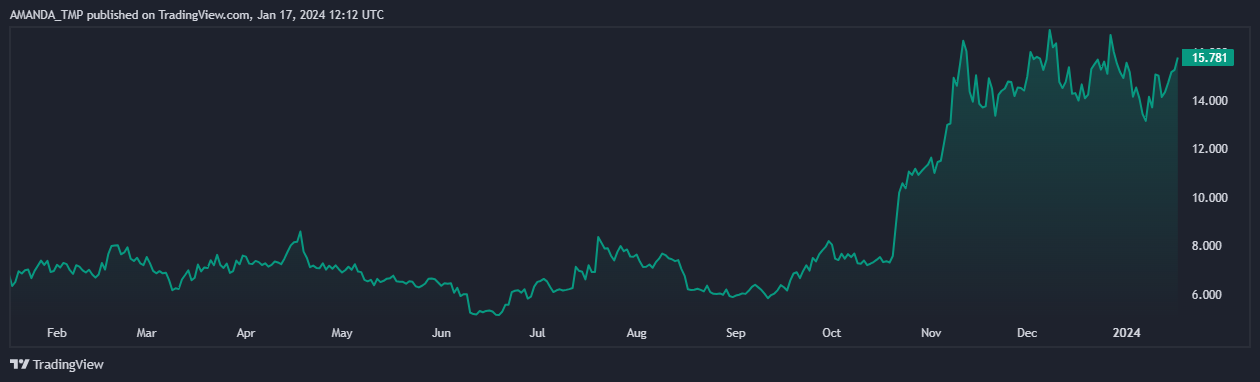Click the 12.000 price axis label
Viewport: 1260px width, 382px height.
1210,149
